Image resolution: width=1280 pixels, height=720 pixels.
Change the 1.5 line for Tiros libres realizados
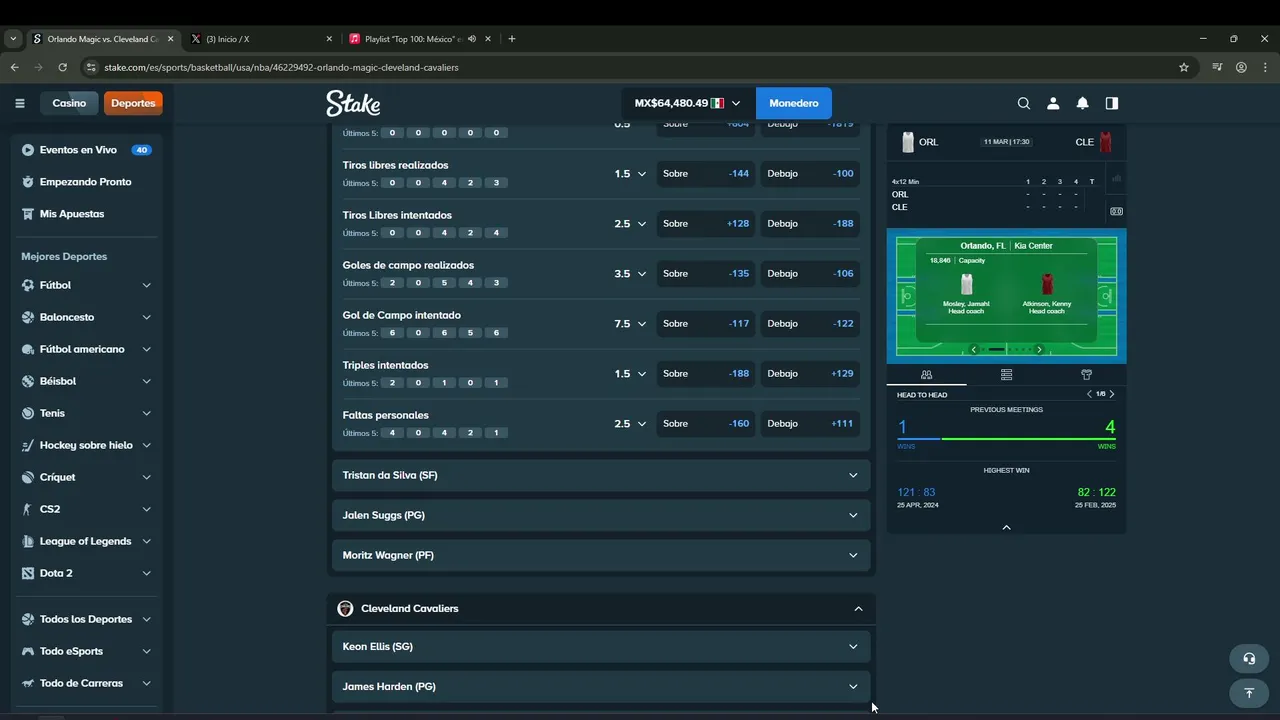pyautogui.click(x=630, y=174)
